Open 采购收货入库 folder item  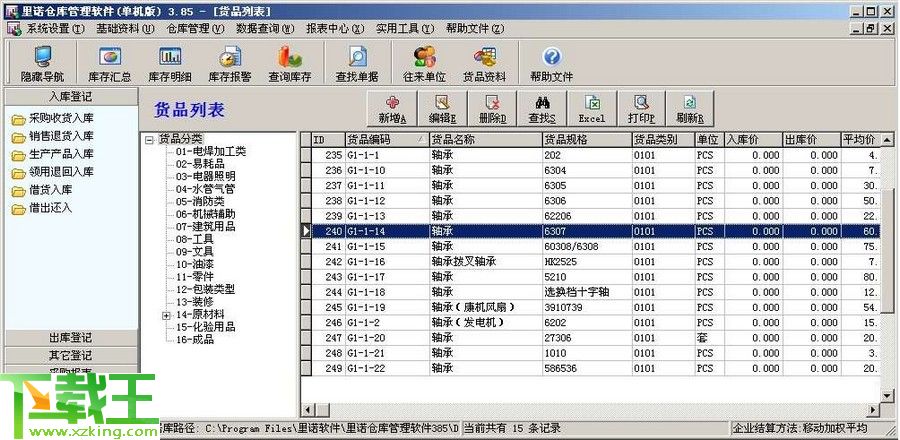[53, 119]
